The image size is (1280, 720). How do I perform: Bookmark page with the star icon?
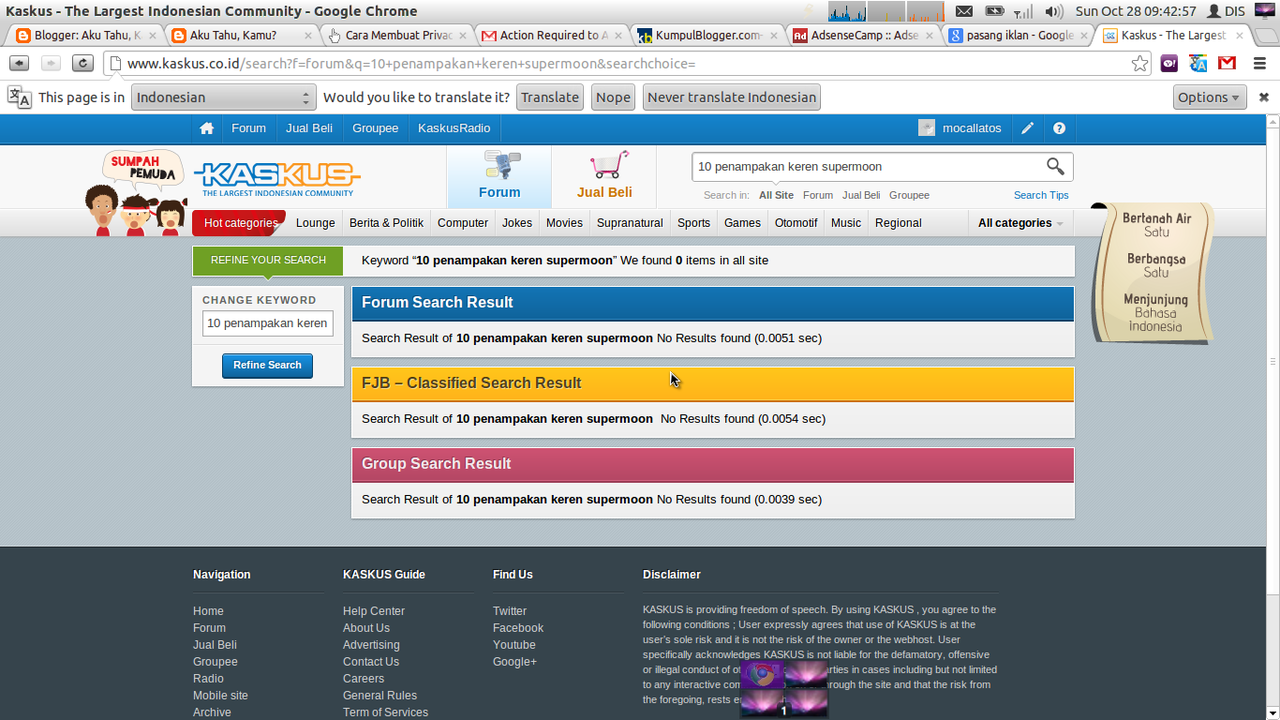click(x=1140, y=63)
